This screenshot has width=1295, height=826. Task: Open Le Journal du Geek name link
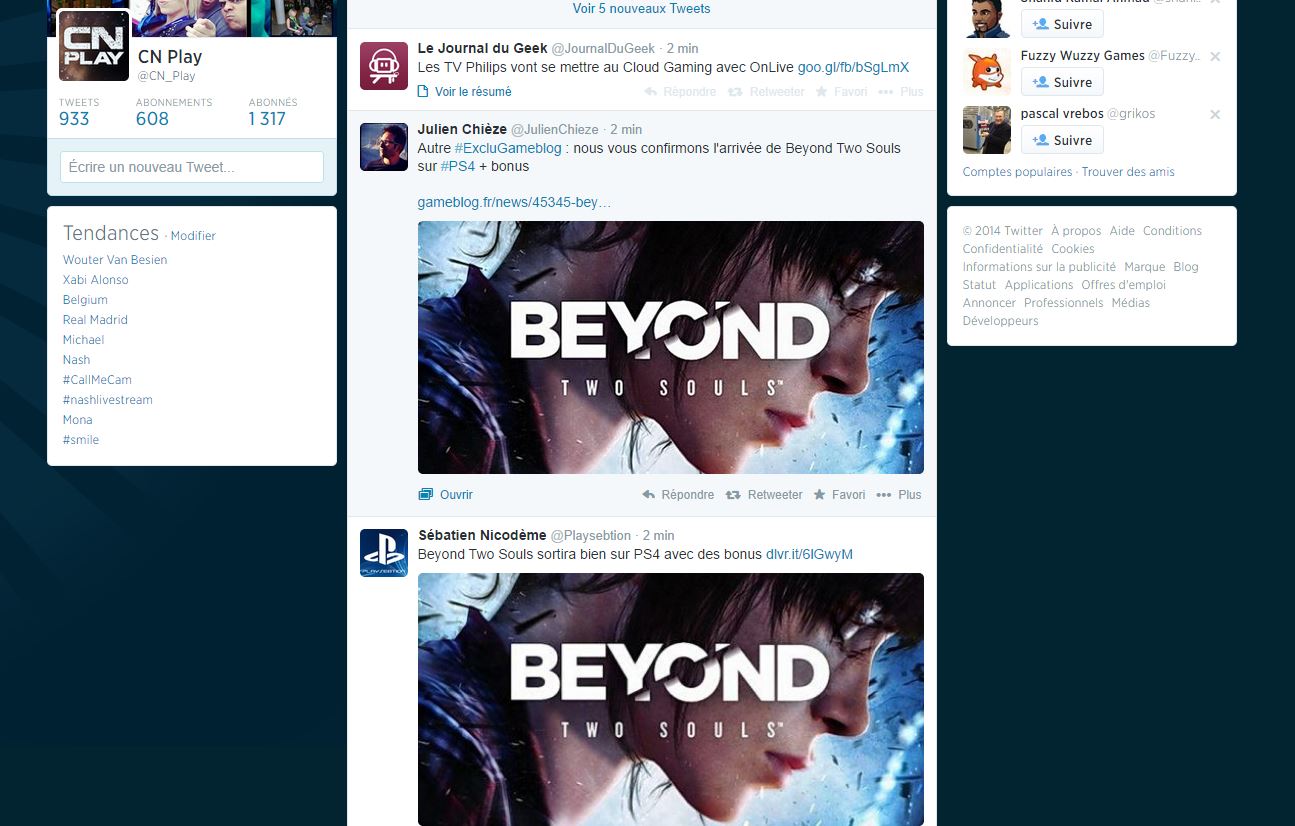tap(482, 48)
